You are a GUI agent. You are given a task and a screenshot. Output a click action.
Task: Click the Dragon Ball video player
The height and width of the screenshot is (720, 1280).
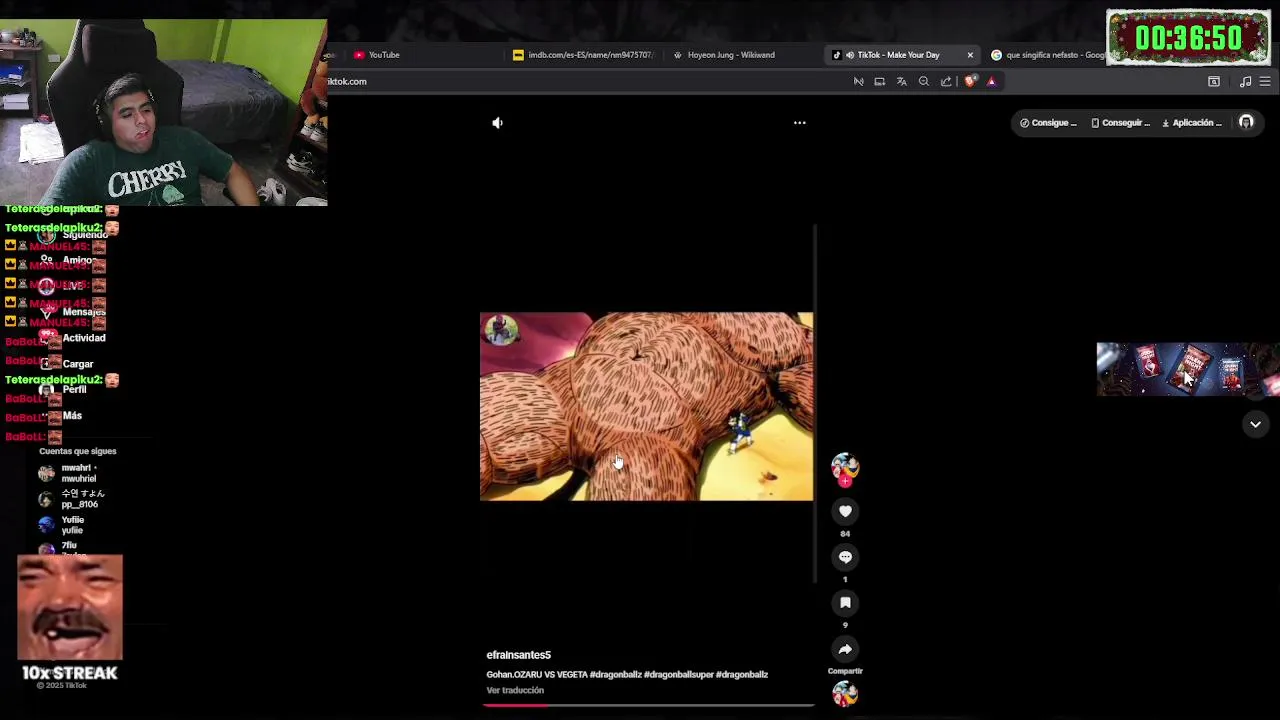pyautogui.click(x=646, y=406)
